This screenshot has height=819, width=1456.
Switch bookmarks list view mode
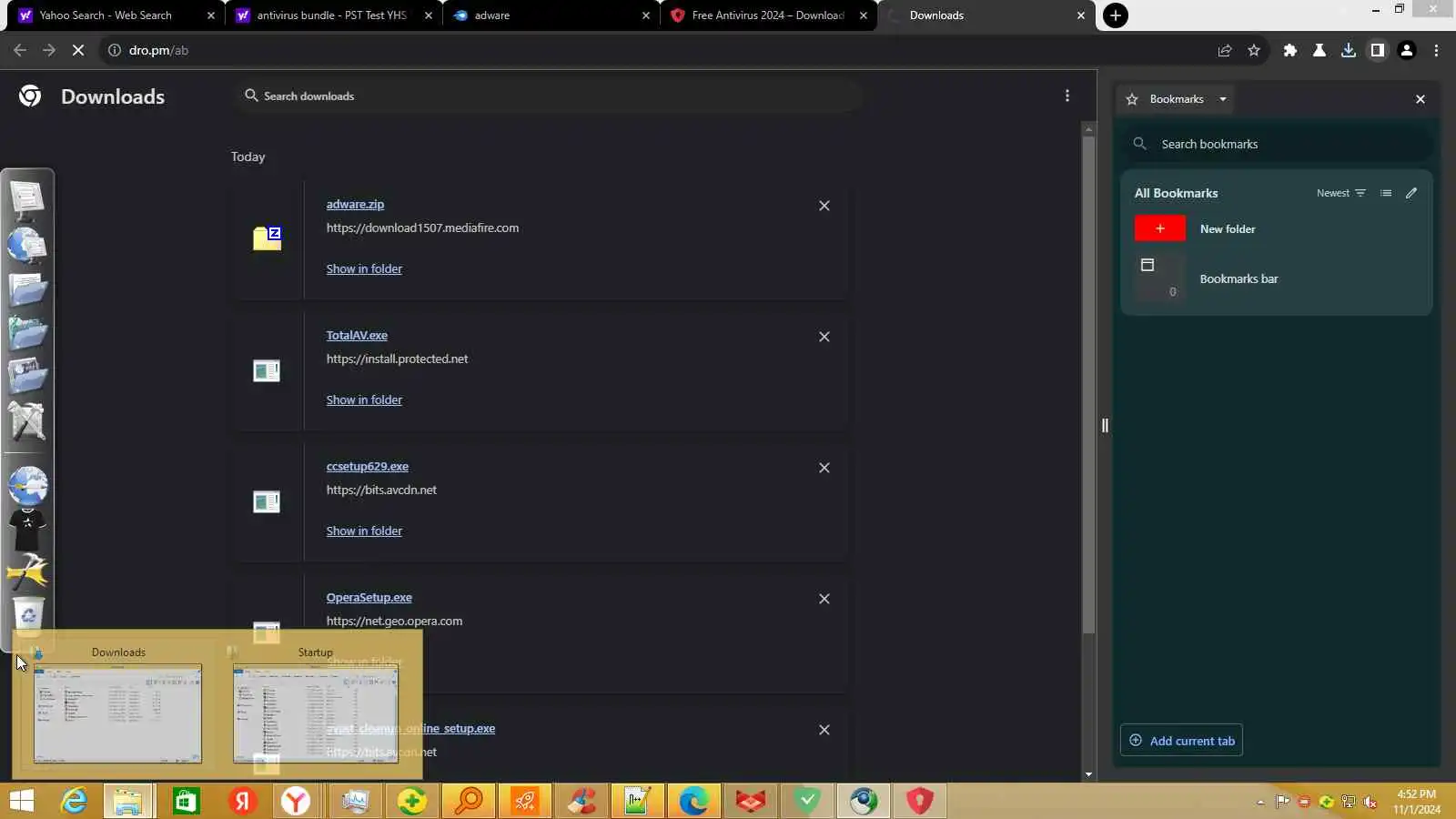pyautogui.click(x=1386, y=193)
